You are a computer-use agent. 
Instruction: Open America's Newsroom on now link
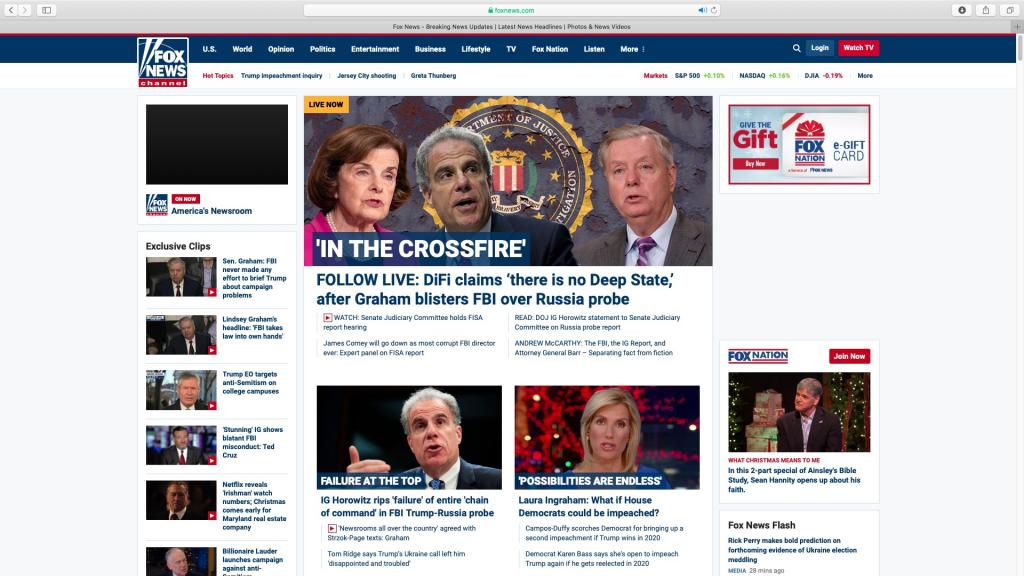[x=212, y=211]
